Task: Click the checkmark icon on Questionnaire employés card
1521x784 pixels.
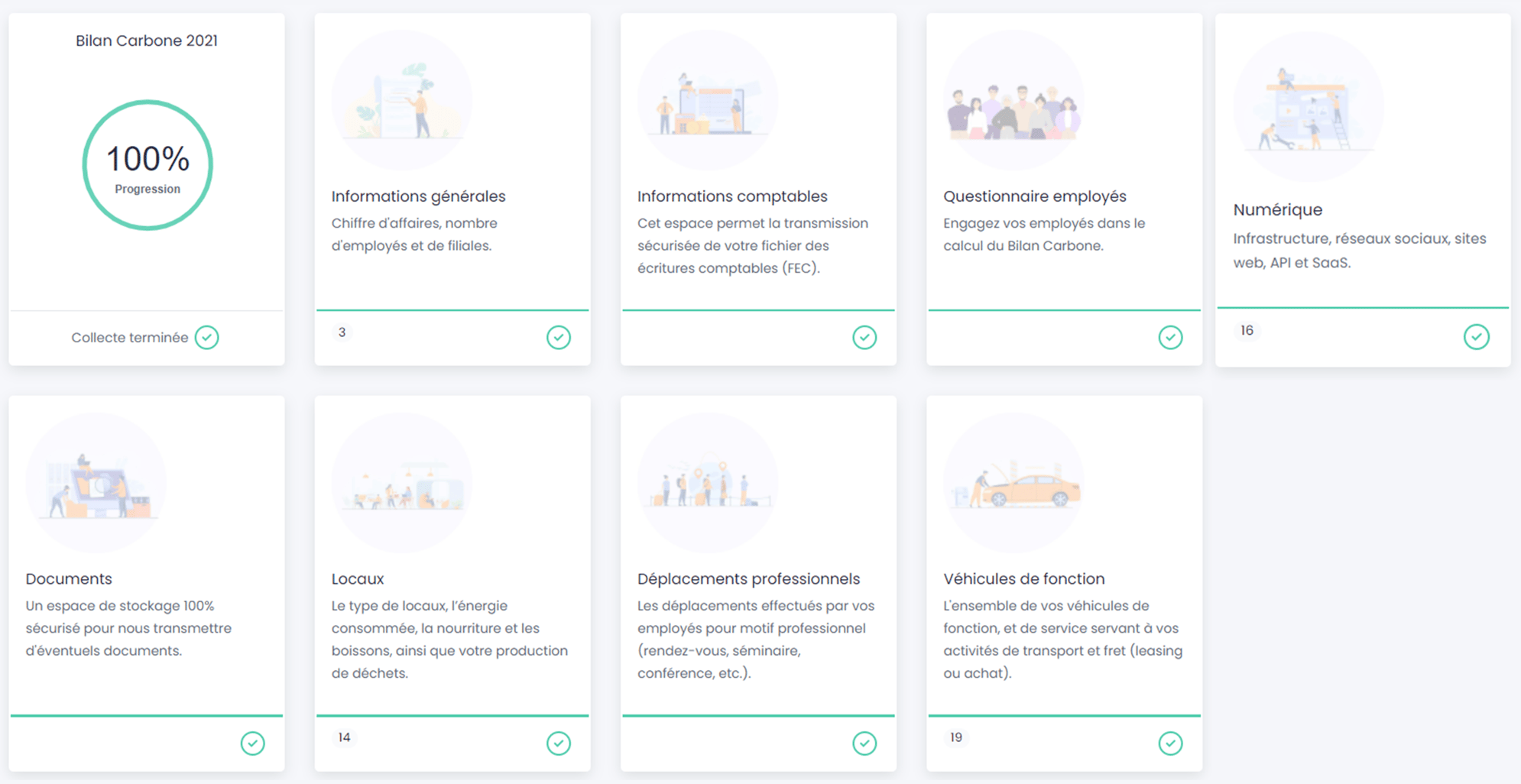Action: tap(1170, 337)
